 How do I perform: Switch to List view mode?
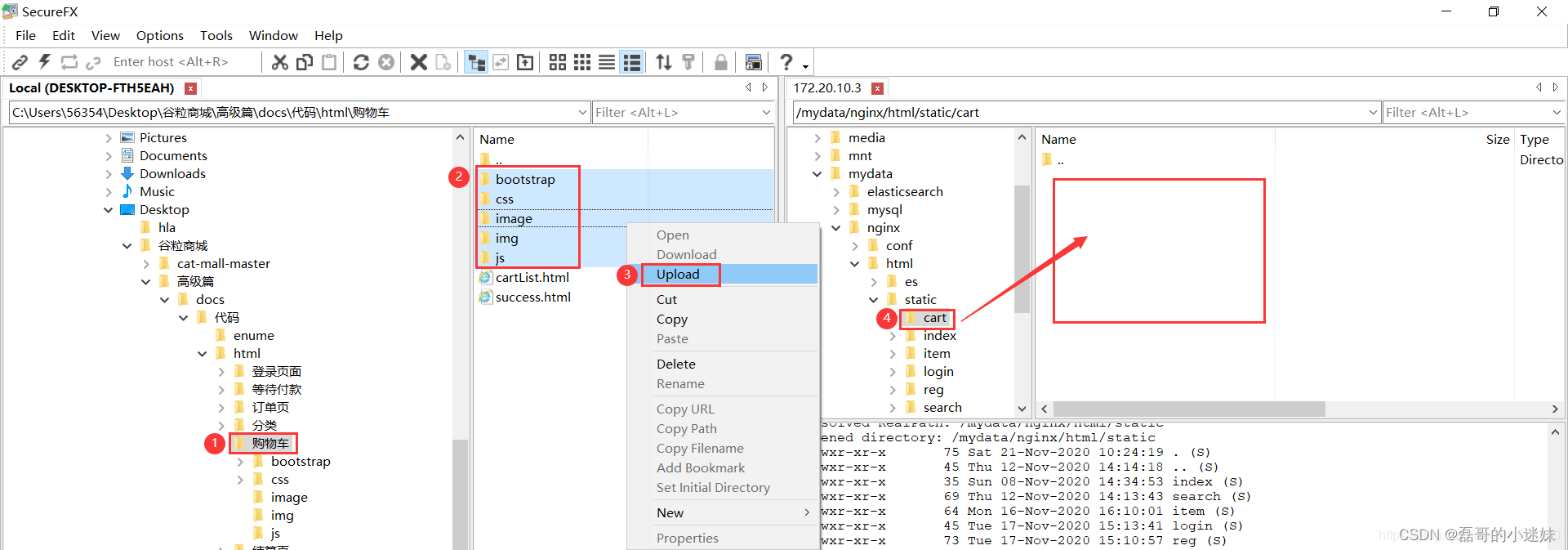pos(607,62)
